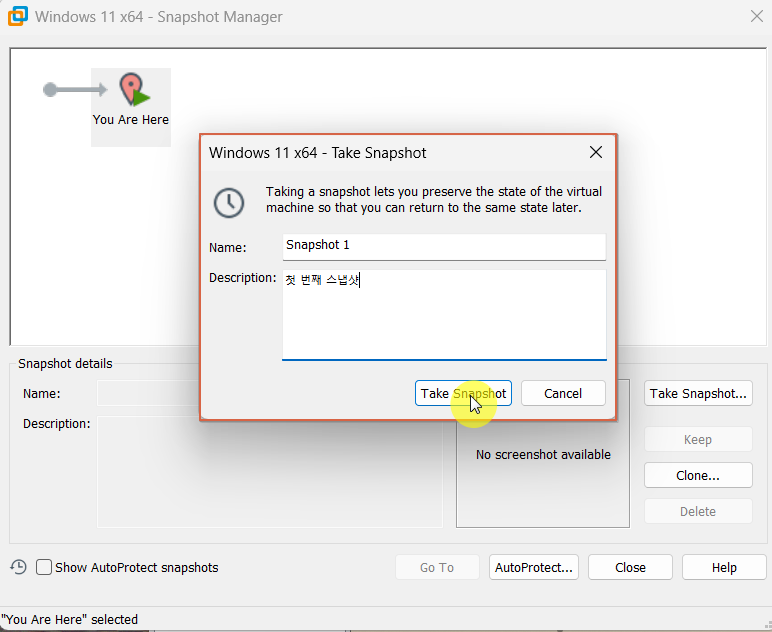This screenshot has width=772, height=632.
Task: Click the snapshot Name field containing Snapshot 1
Action: point(444,247)
